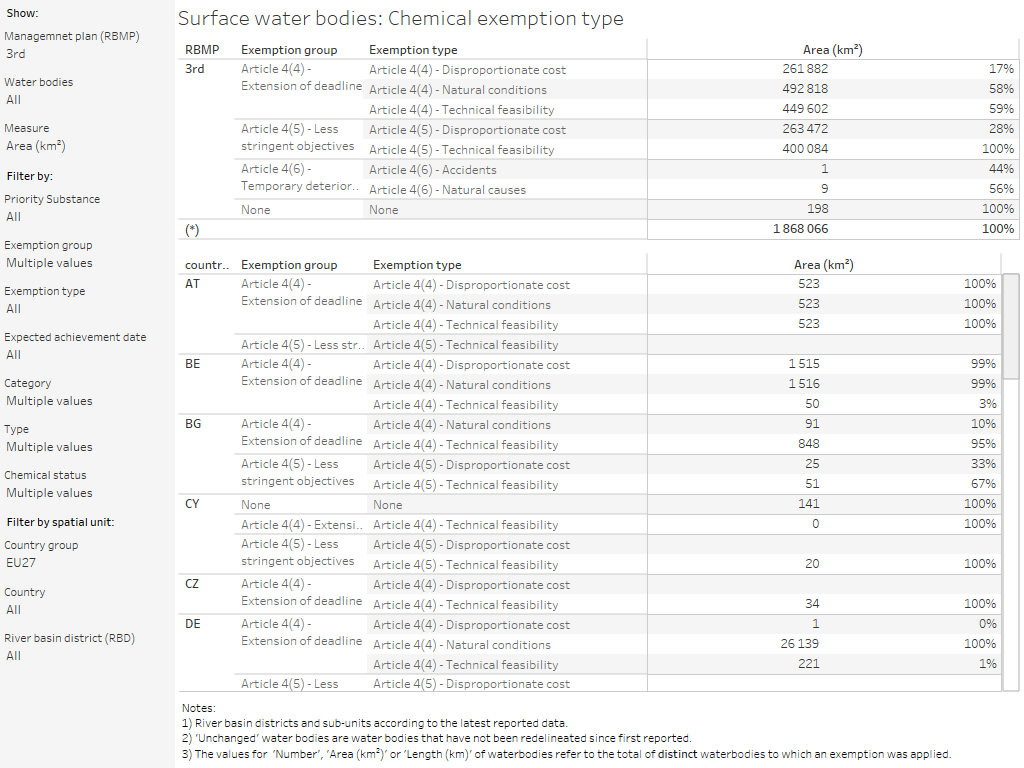The width and height of the screenshot is (1024, 768).
Task: Select the 58% value for Natural conditions
Action: click(x=1001, y=89)
